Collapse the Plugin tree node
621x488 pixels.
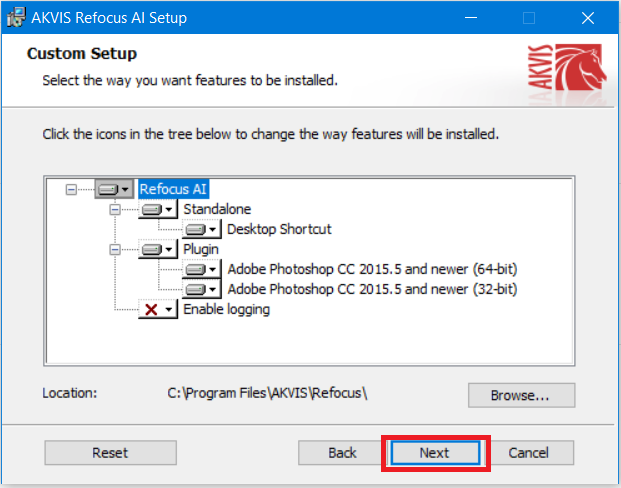(x=115, y=250)
